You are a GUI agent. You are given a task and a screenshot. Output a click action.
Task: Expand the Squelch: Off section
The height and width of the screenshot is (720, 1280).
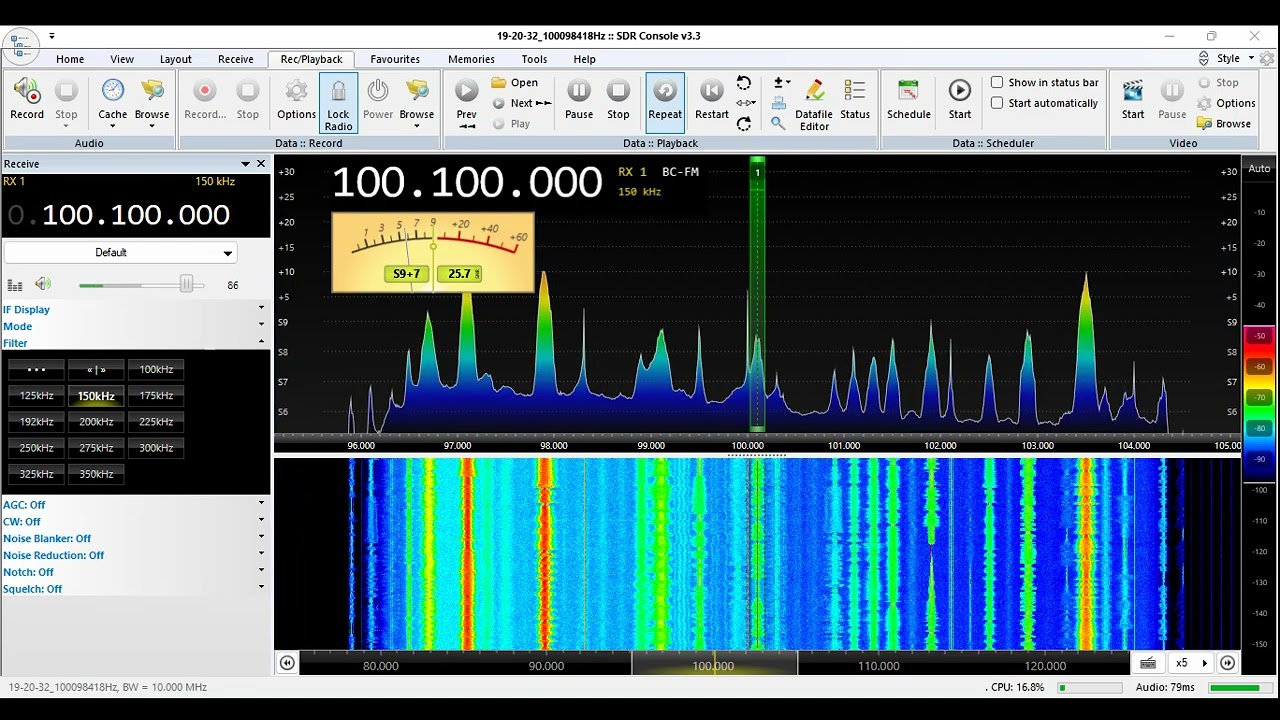pyautogui.click(x=135, y=589)
